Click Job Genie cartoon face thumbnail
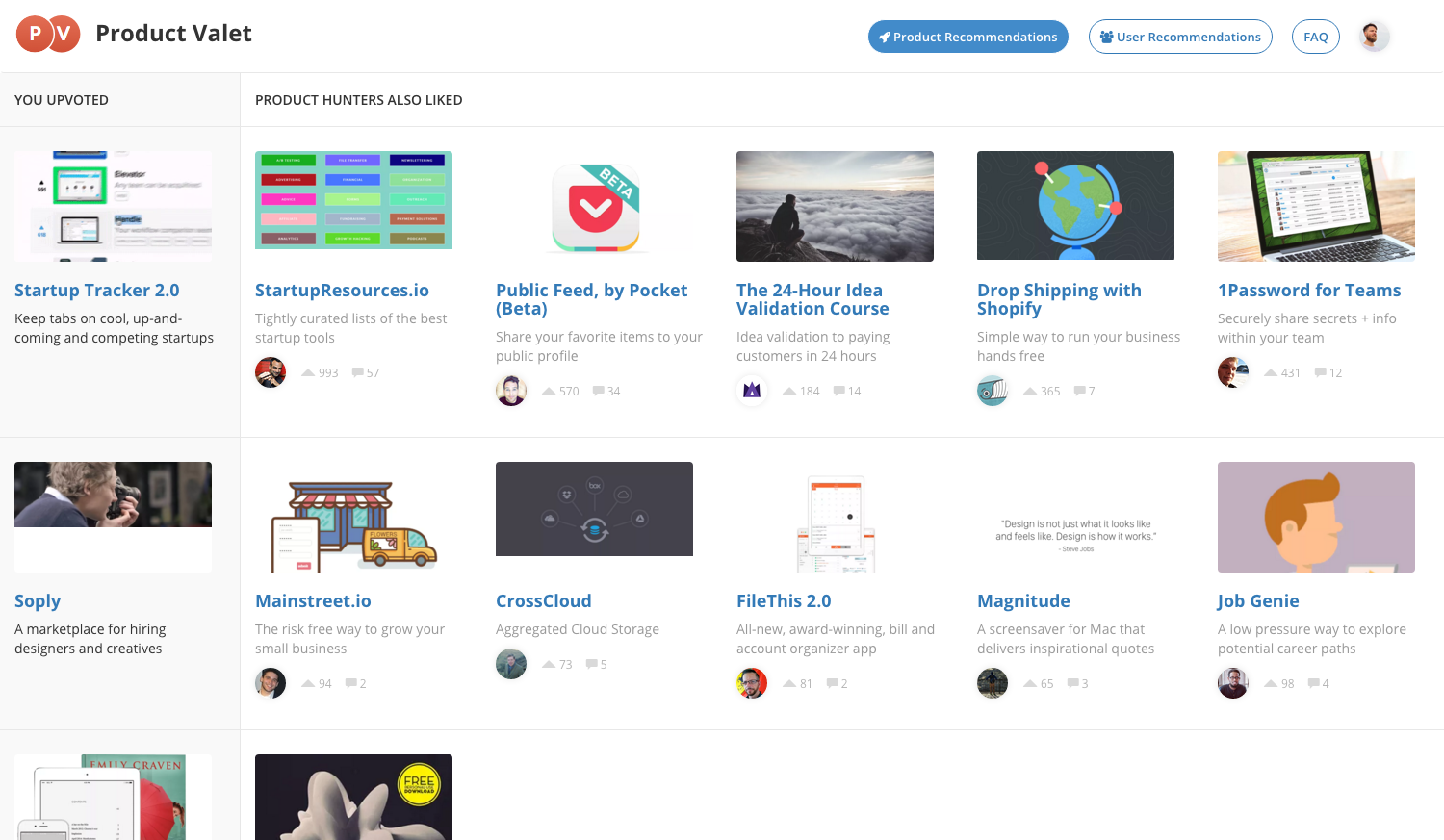The height and width of the screenshot is (840, 1444). click(1316, 517)
